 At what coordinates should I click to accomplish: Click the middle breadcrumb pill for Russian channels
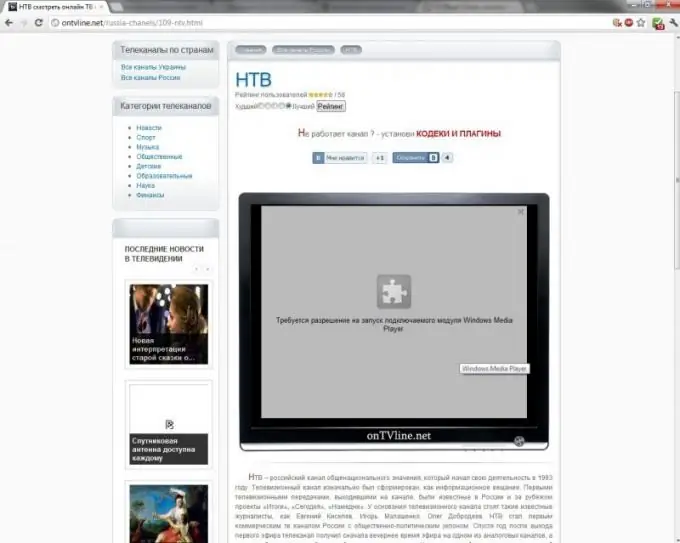click(x=303, y=50)
